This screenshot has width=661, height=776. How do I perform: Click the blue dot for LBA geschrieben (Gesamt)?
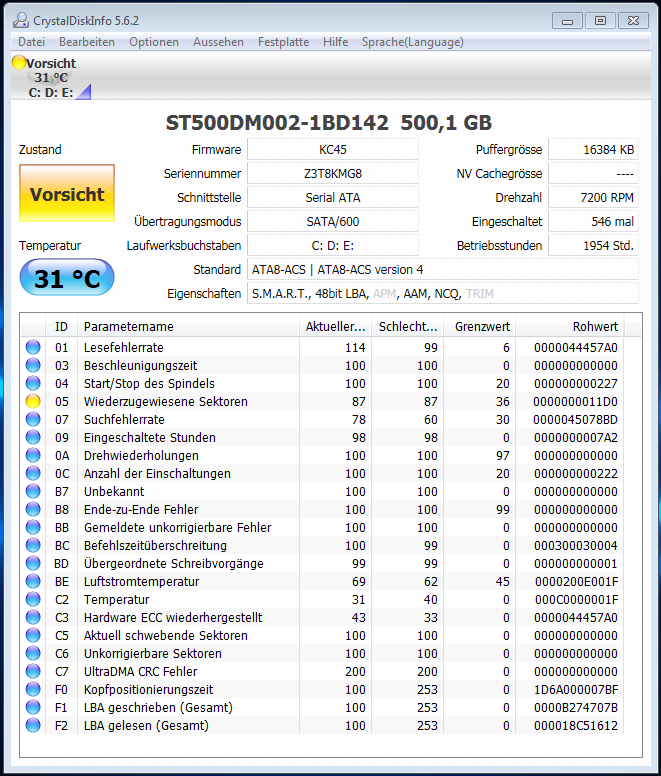pyautogui.click(x=33, y=707)
